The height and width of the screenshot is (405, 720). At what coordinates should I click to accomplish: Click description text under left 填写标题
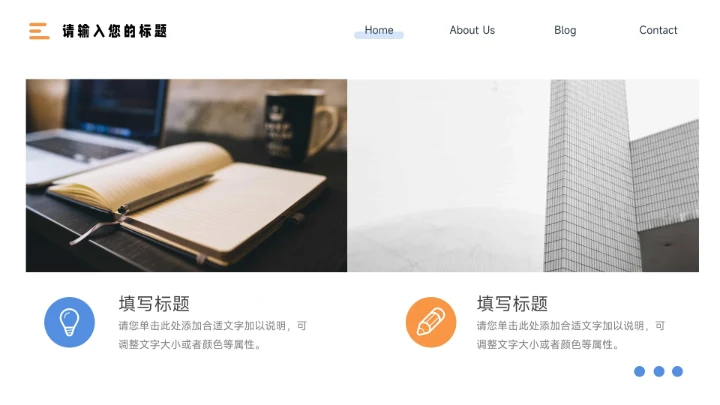pyautogui.click(x=212, y=335)
